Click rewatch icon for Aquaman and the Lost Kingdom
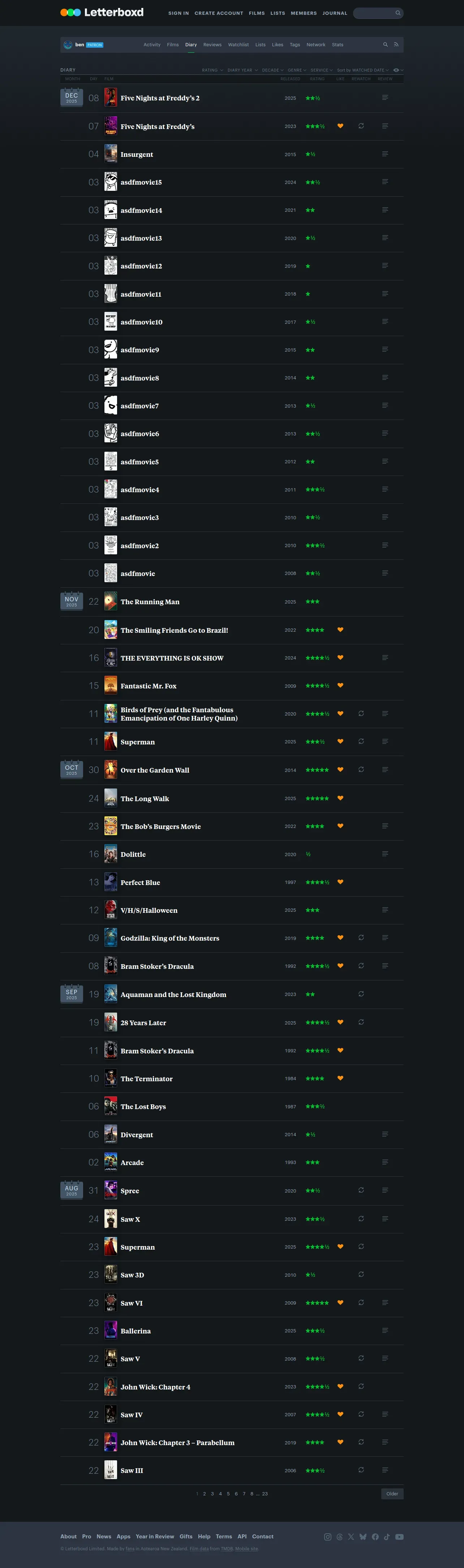The height and width of the screenshot is (1568, 464). click(x=361, y=994)
